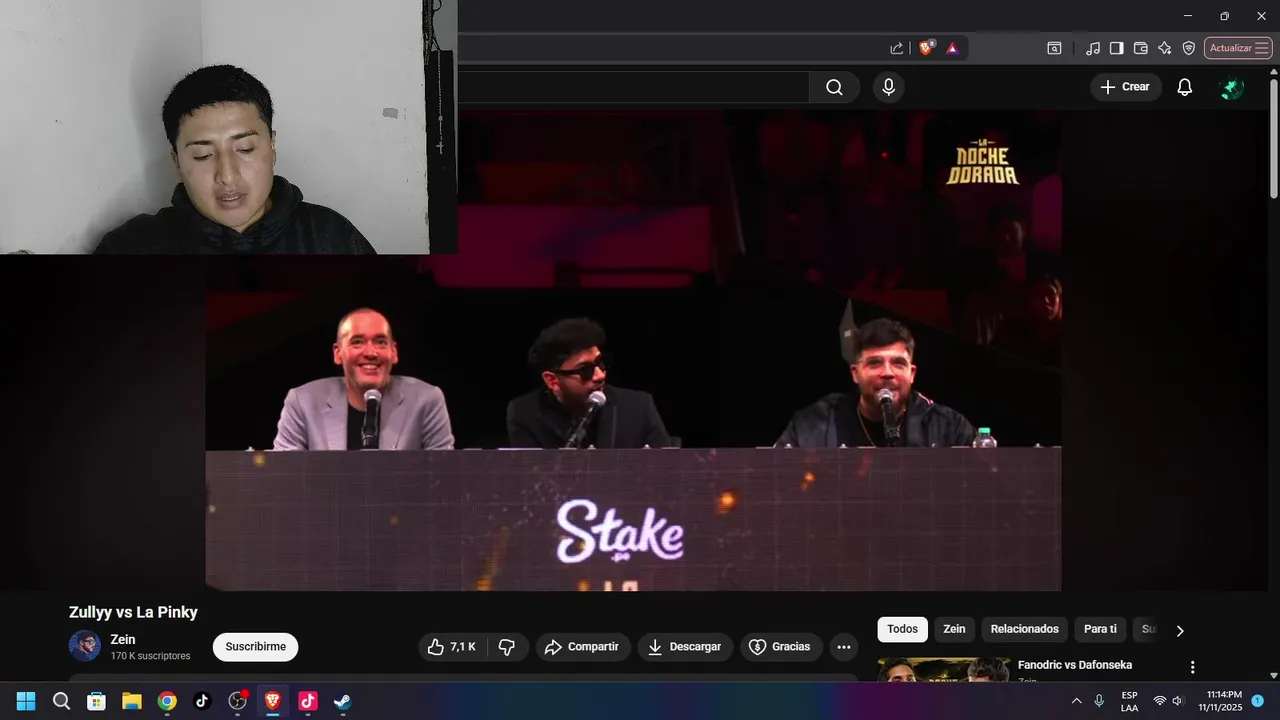Open Windows taskbar search
The image size is (1280, 720).
click(x=61, y=701)
